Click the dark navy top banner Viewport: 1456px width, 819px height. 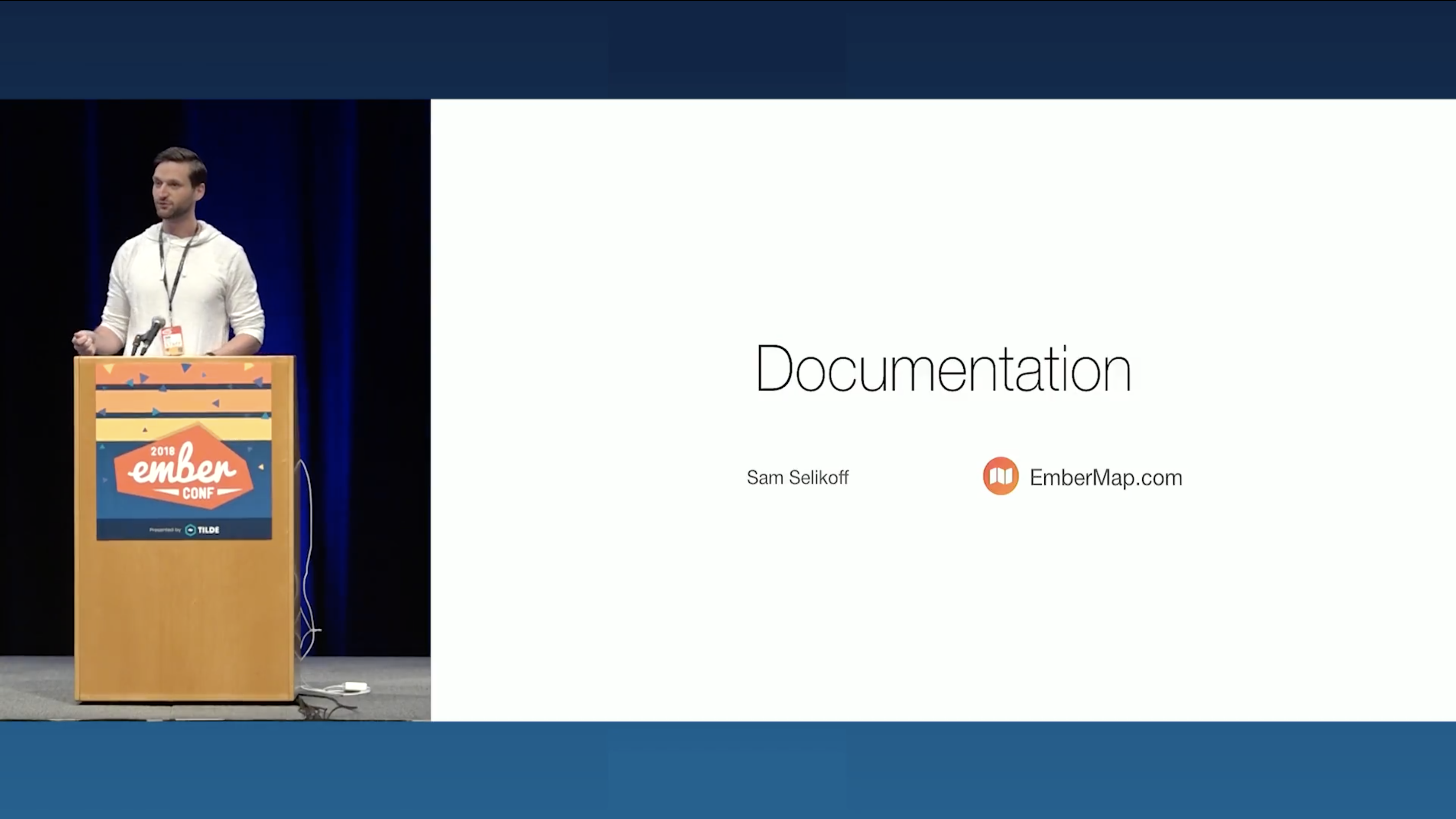tap(728, 49)
